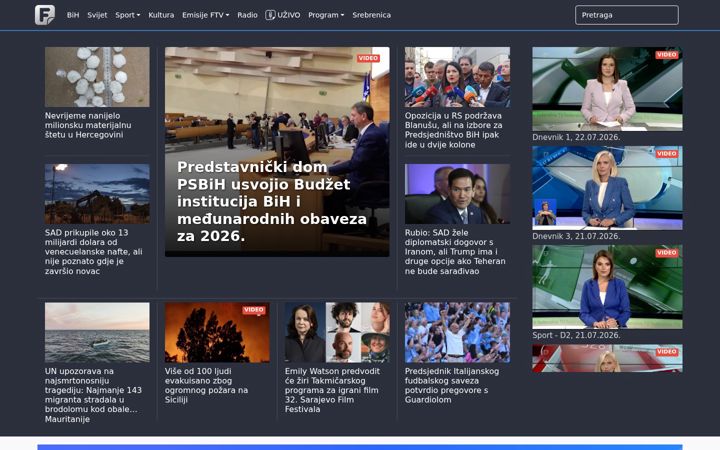Click the Pretraga search field
The image size is (720, 450).
pos(627,15)
